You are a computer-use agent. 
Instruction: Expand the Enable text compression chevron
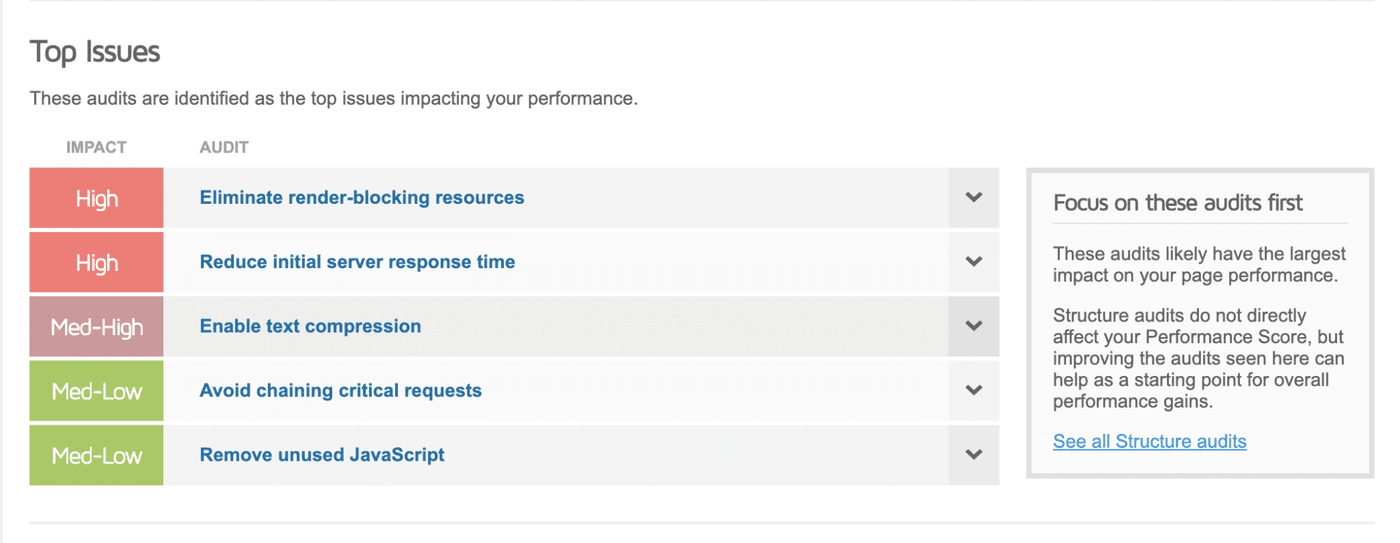click(974, 326)
